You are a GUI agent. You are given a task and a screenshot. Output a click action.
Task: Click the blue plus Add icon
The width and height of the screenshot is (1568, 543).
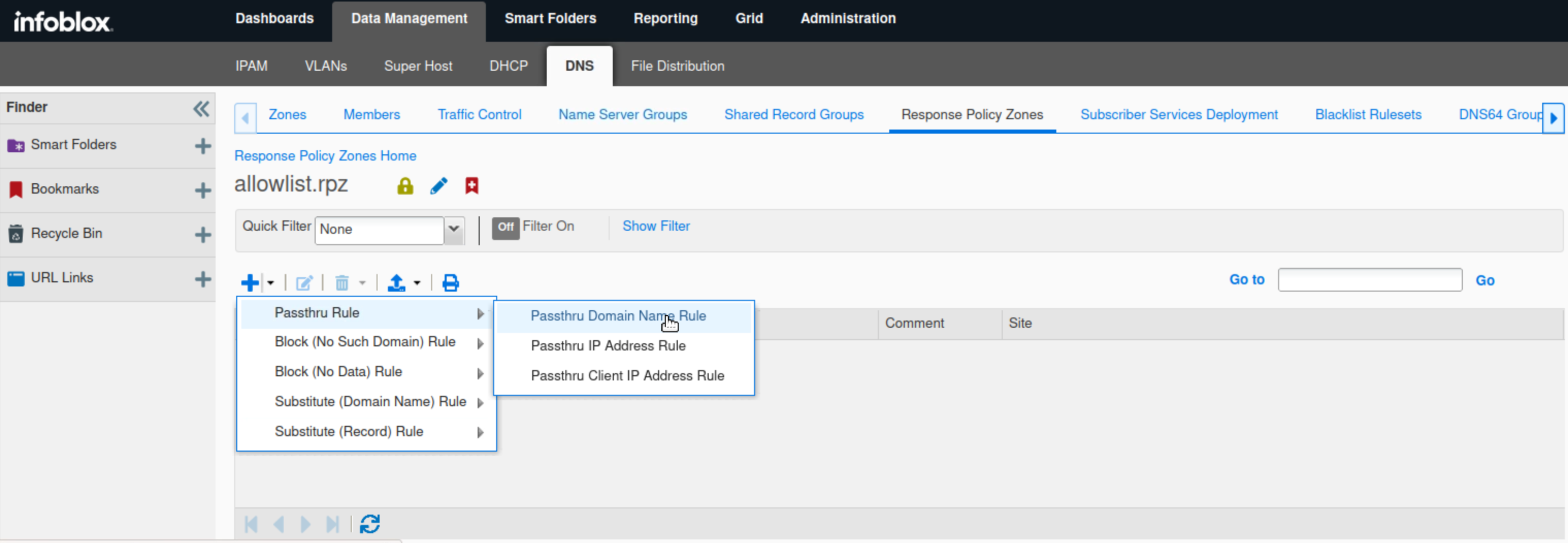tap(250, 283)
